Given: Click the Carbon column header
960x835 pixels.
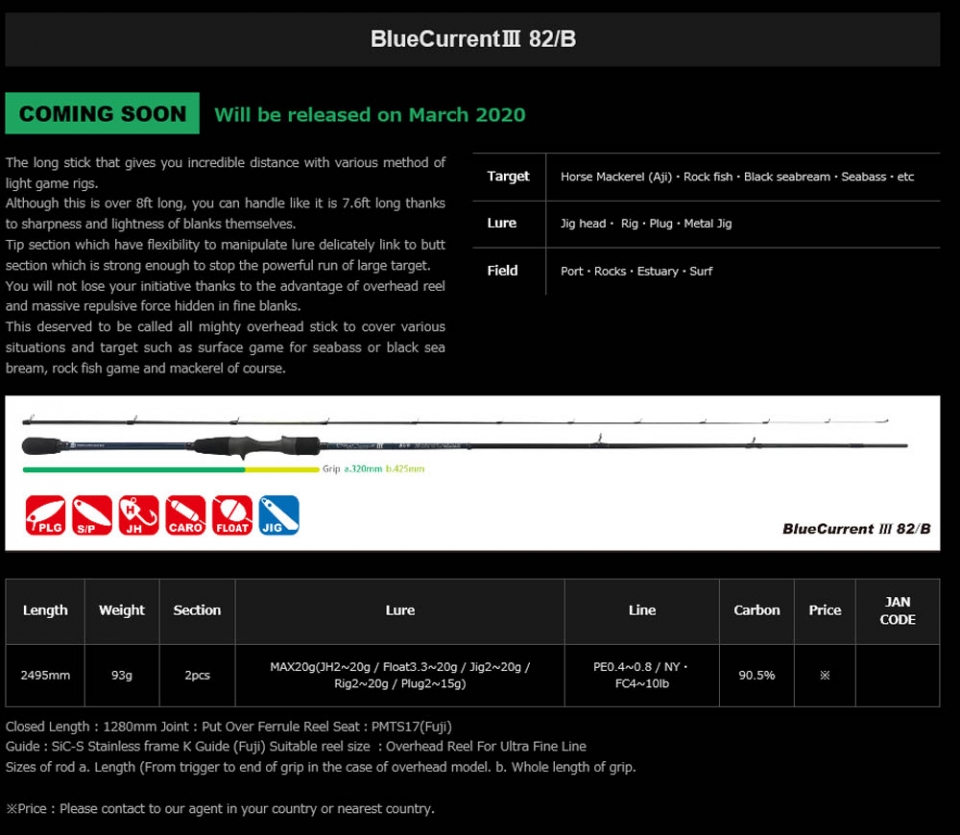Looking at the screenshot, I should 757,610.
